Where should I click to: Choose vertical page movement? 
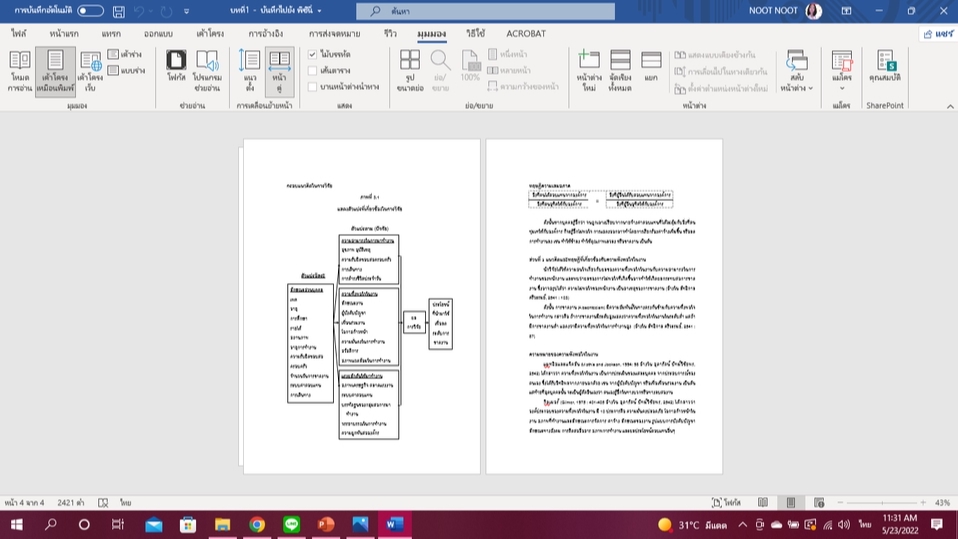coord(249,71)
